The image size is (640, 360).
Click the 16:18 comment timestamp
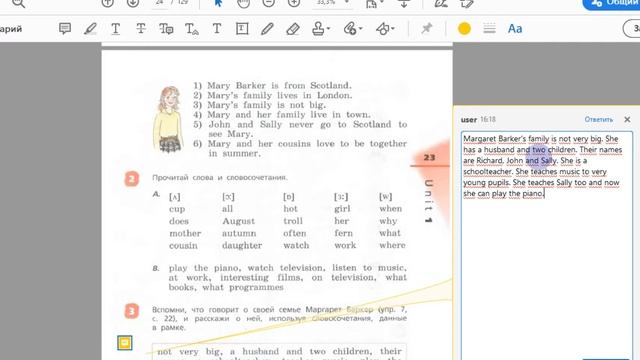[x=488, y=120]
